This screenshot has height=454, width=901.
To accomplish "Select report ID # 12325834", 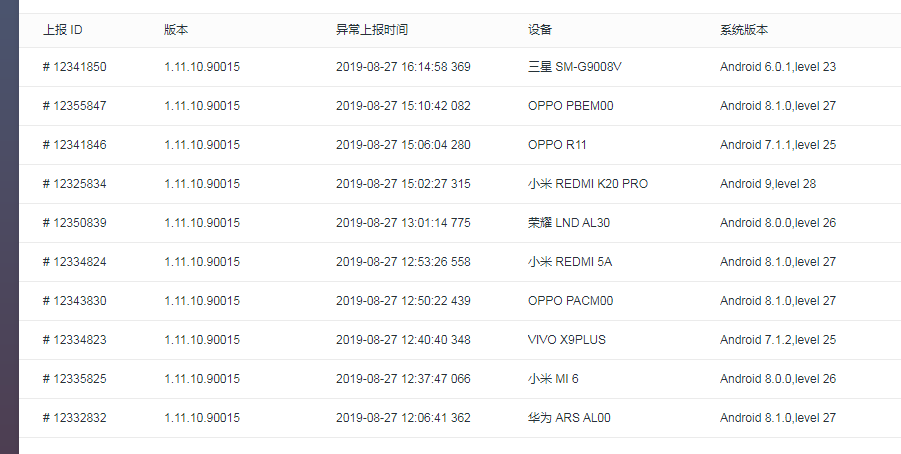I will pyautogui.click(x=74, y=184).
